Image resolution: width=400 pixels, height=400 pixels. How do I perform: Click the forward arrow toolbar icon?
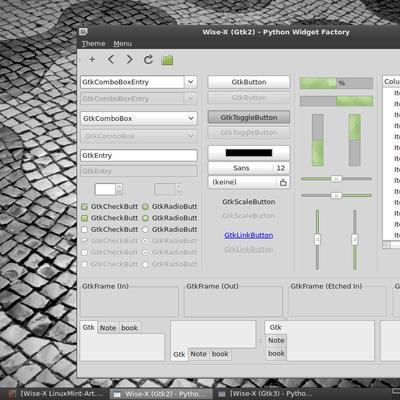[129, 60]
